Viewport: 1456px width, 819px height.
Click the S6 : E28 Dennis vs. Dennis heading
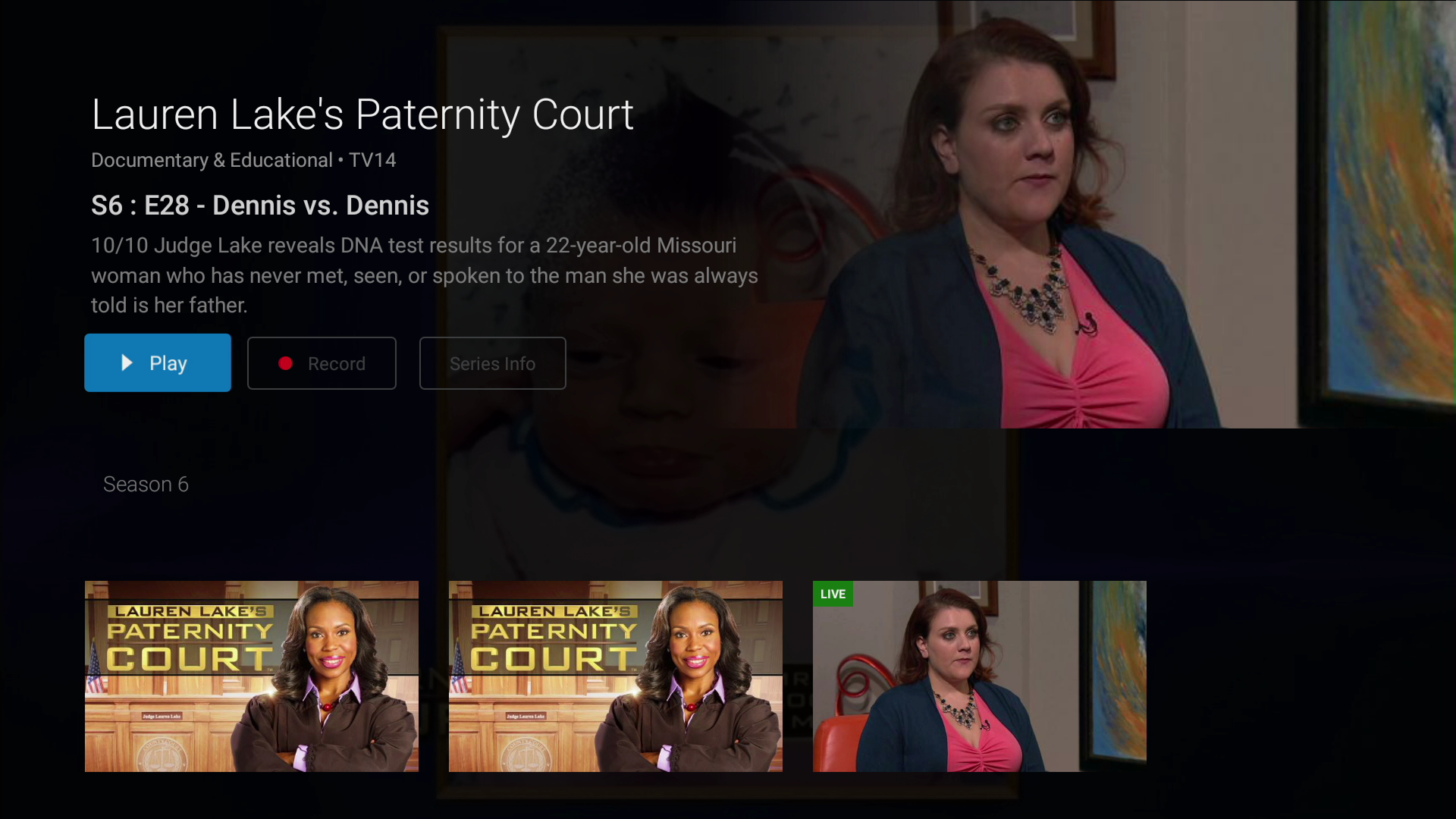(260, 206)
